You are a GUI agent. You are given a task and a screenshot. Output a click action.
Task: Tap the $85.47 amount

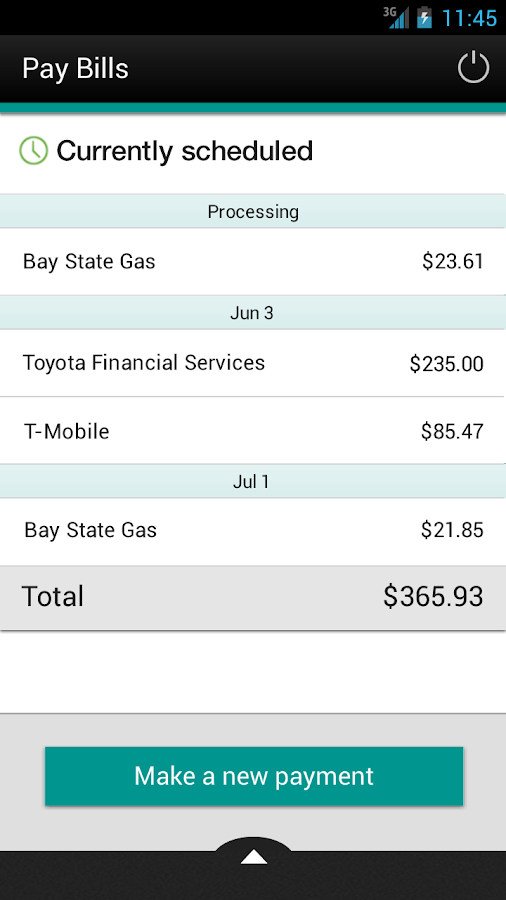452,431
